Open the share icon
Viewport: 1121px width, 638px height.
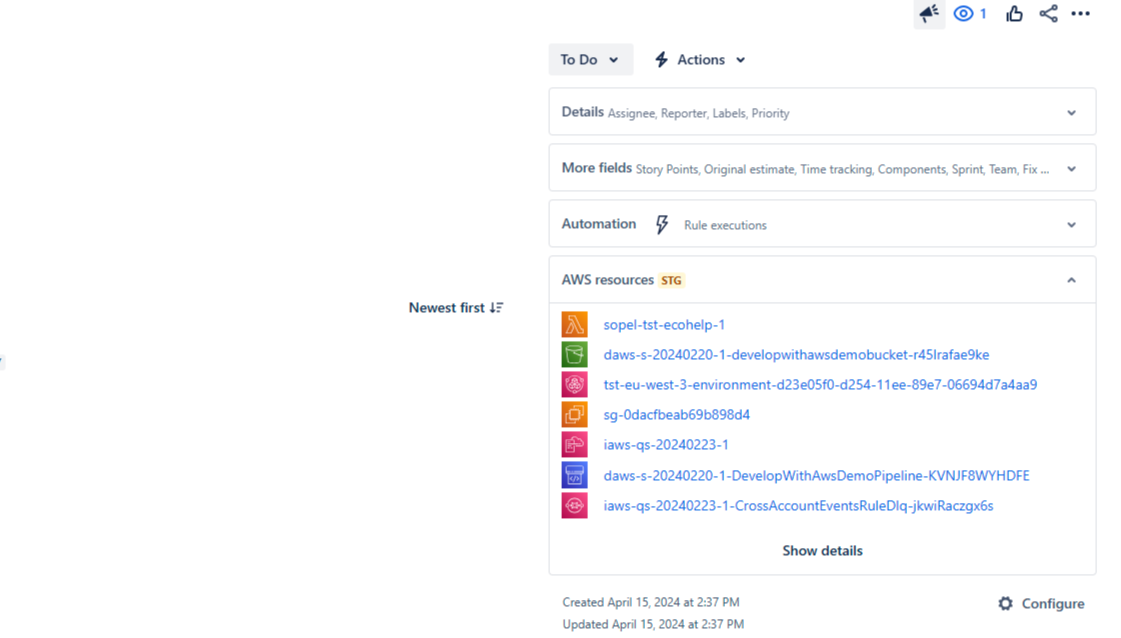coord(1048,13)
